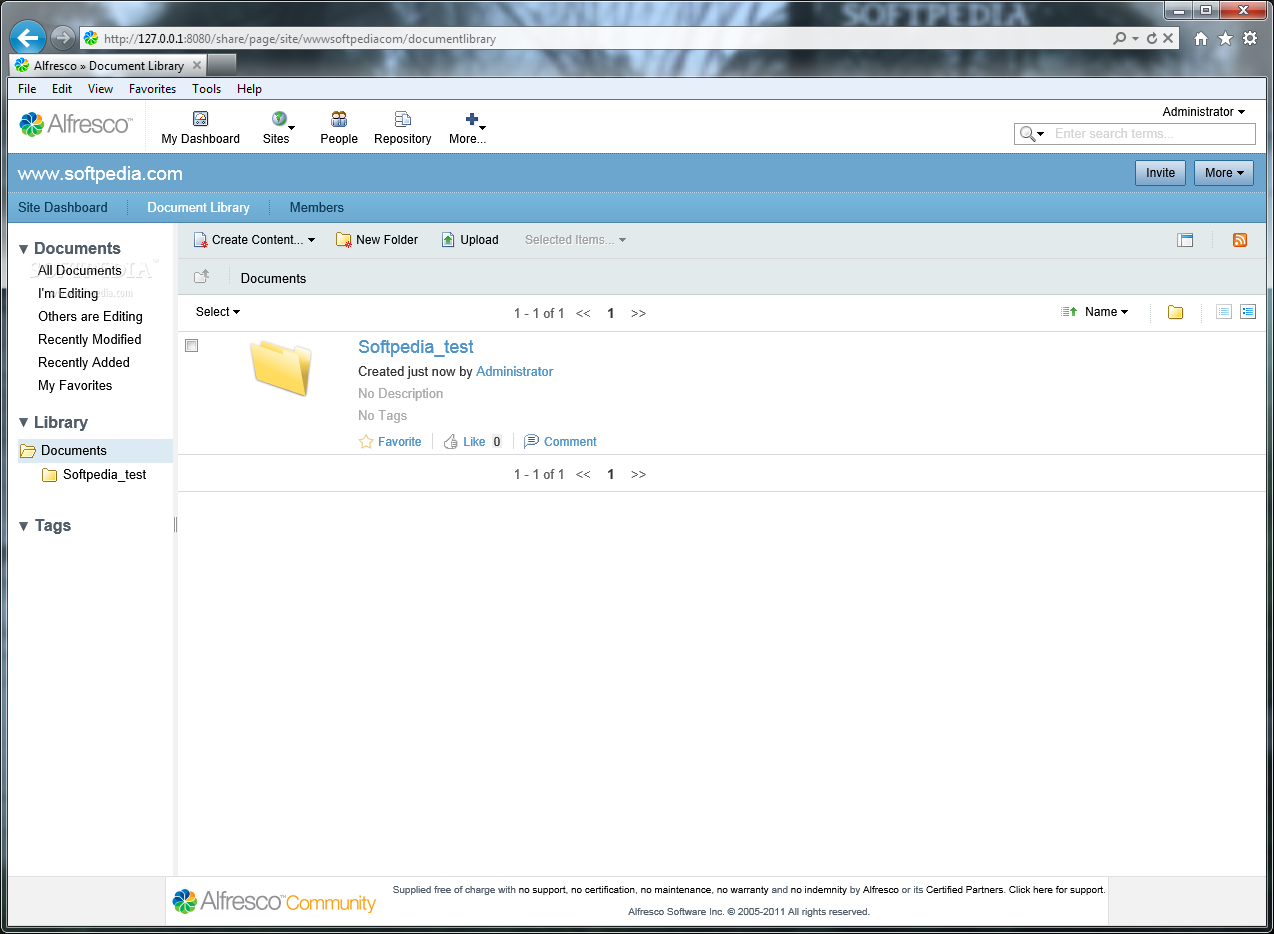
Task: Click the Comment bubble icon
Action: (531, 441)
